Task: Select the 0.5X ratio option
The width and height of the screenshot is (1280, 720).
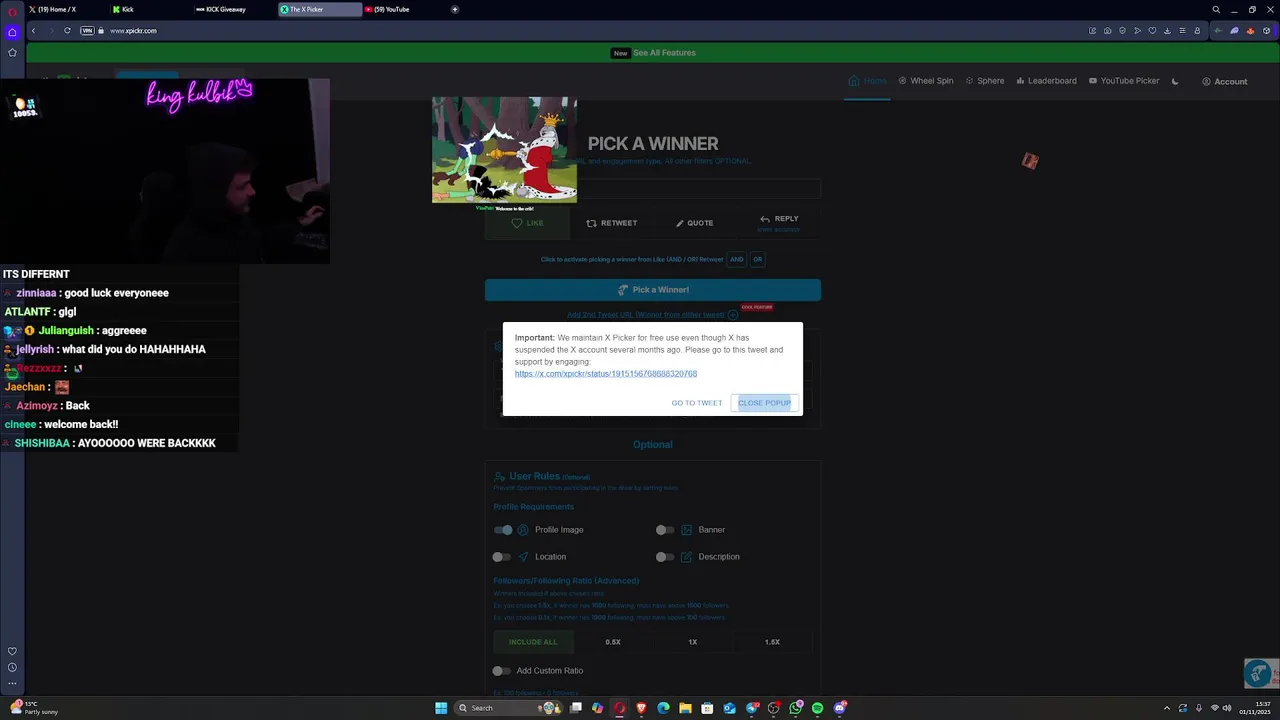Action: (613, 642)
